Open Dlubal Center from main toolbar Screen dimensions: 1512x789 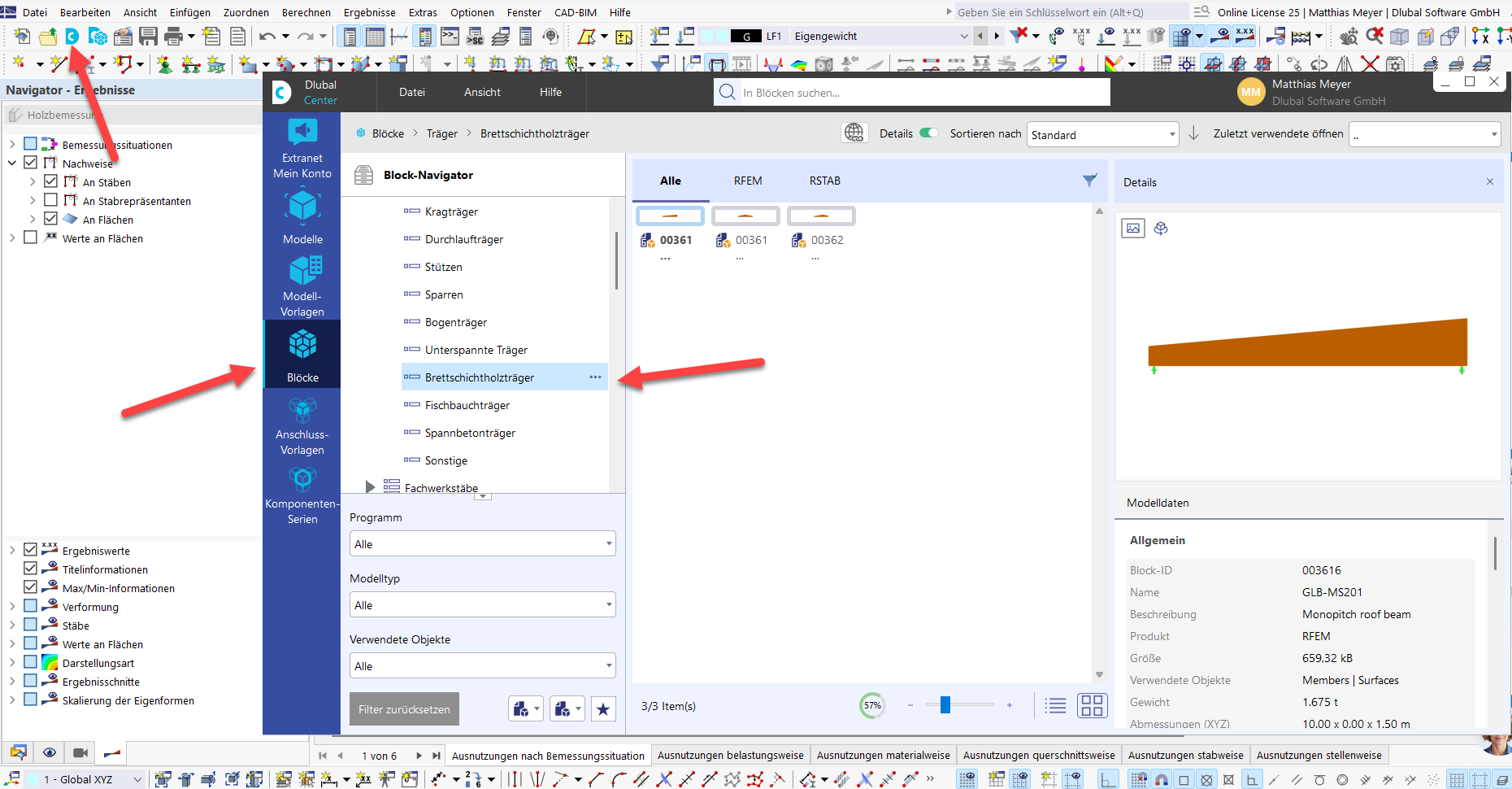[x=72, y=37]
